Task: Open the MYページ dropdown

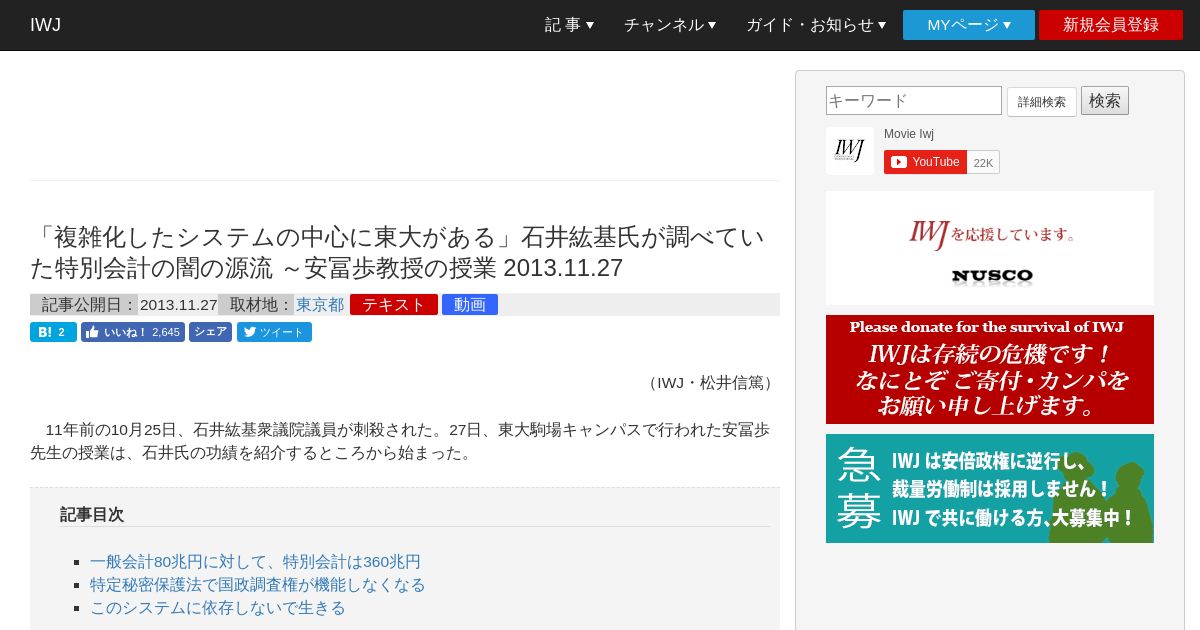Action: [969, 25]
